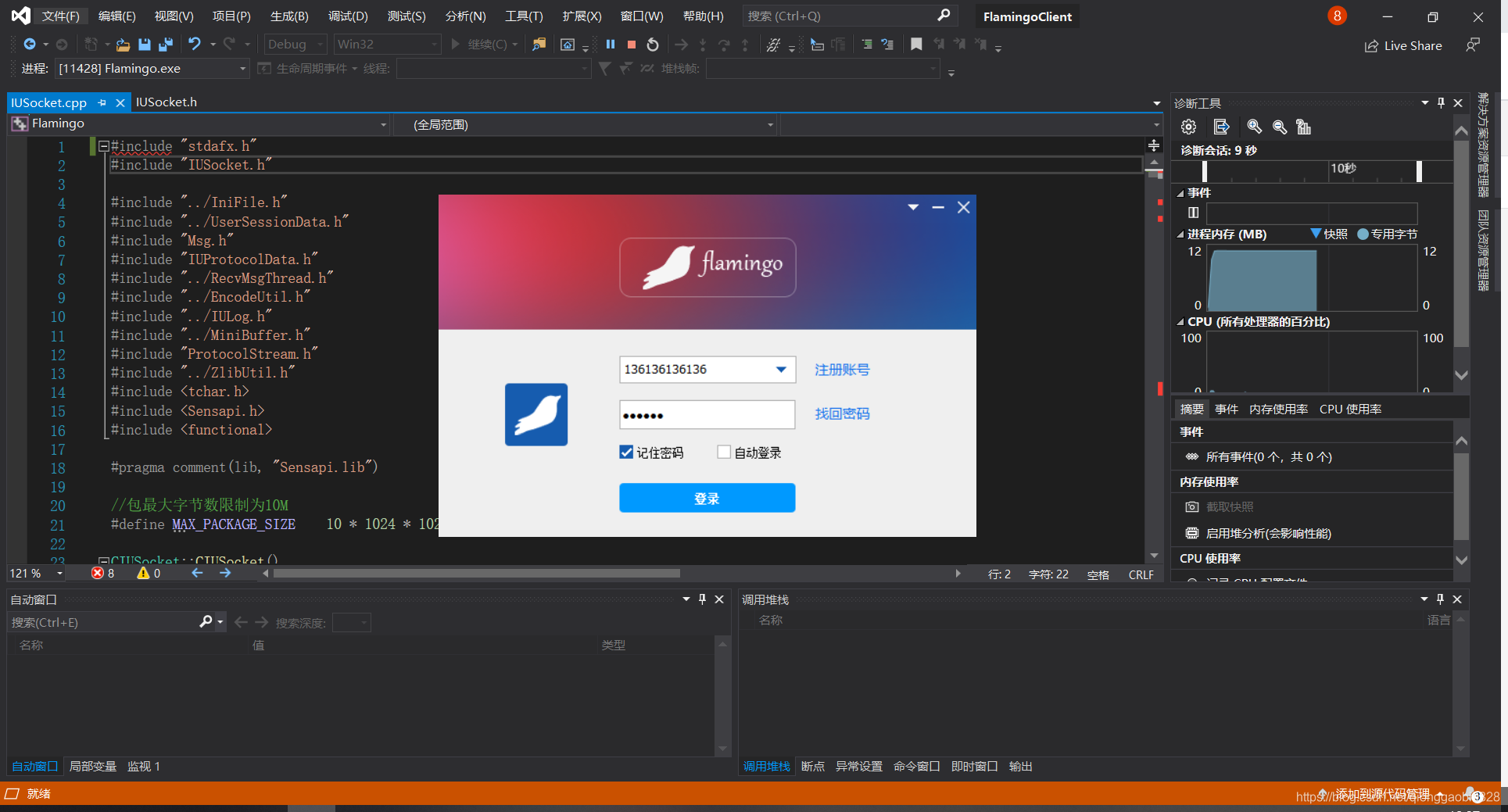Click the blue 登录 button
The width and height of the screenshot is (1508, 812).
pyautogui.click(x=707, y=498)
